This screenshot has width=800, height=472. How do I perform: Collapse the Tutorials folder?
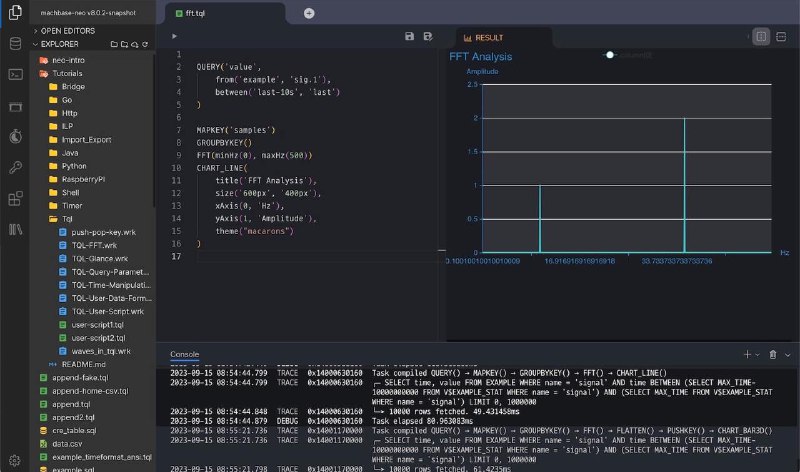pos(67,73)
